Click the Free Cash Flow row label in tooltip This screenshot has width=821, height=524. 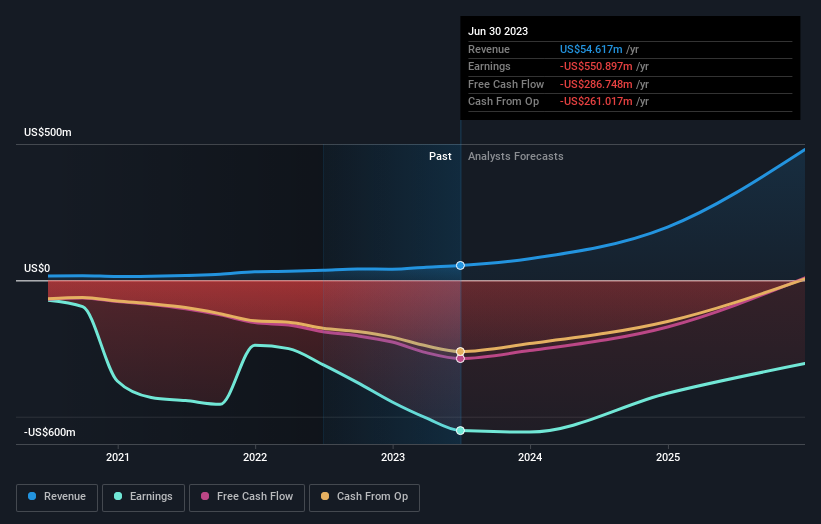[x=506, y=84]
